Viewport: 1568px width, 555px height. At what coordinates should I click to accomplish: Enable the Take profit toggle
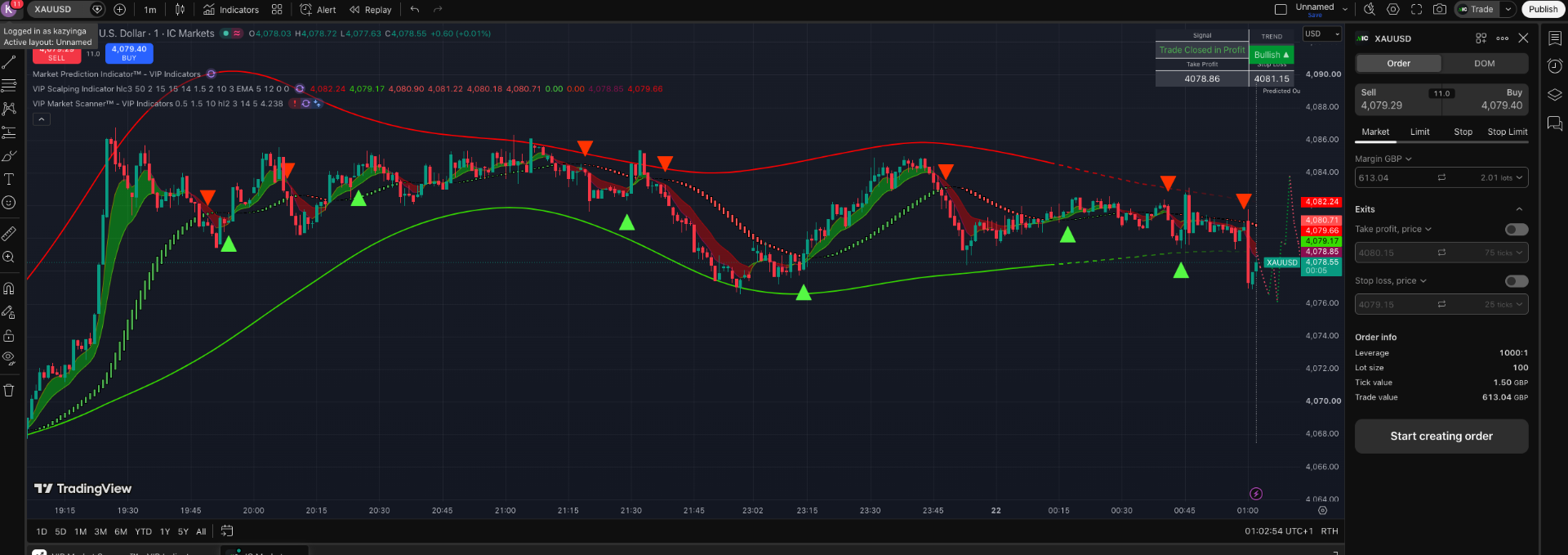click(1517, 230)
